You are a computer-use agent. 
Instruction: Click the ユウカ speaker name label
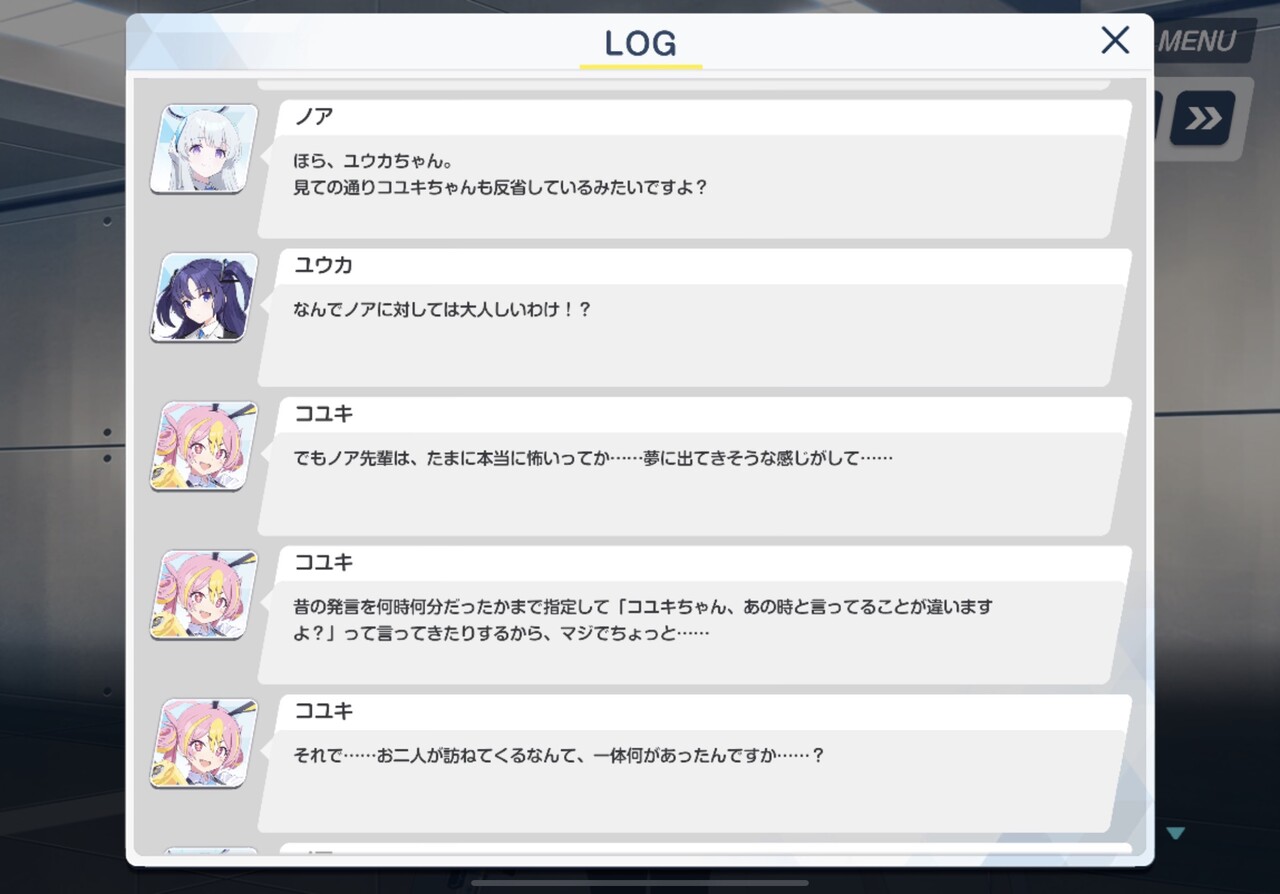pyautogui.click(x=323, y=265)
